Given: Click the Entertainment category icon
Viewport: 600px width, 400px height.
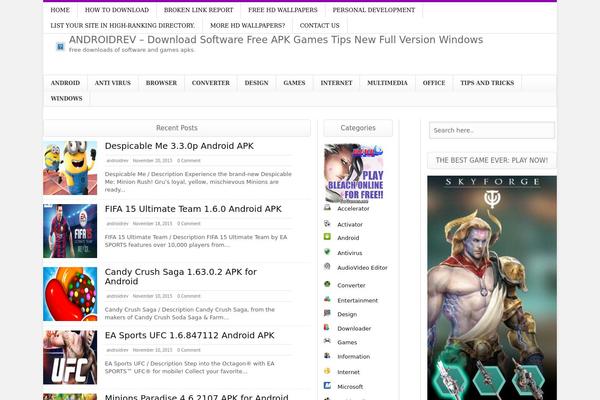Looking at the screenshot, I should pos(327,299).
